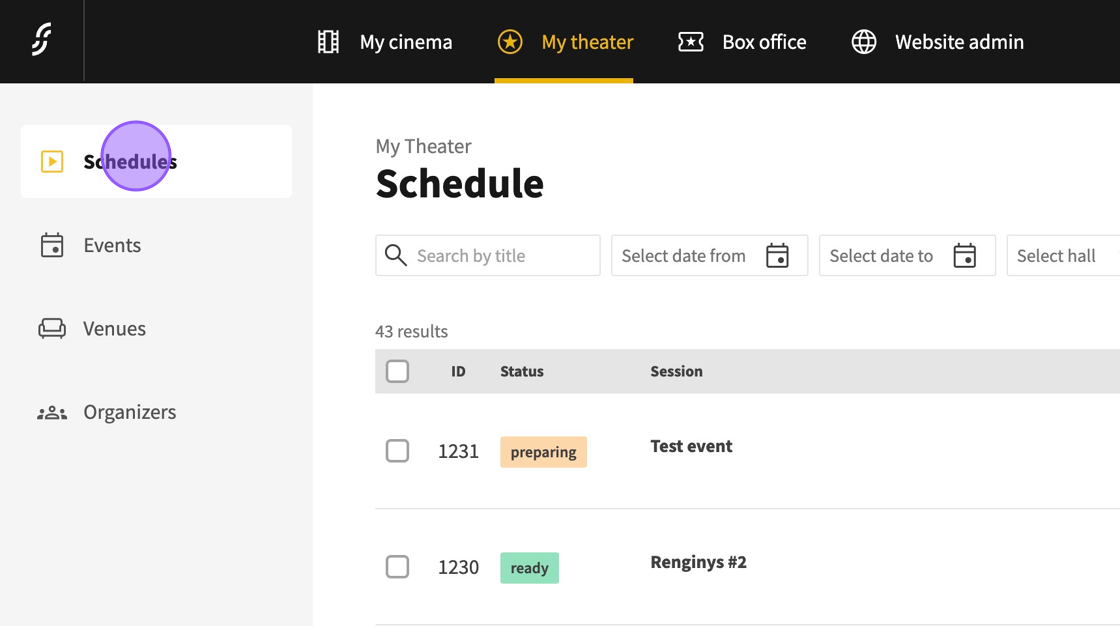Click the ticket icon beside Box office

691,42
